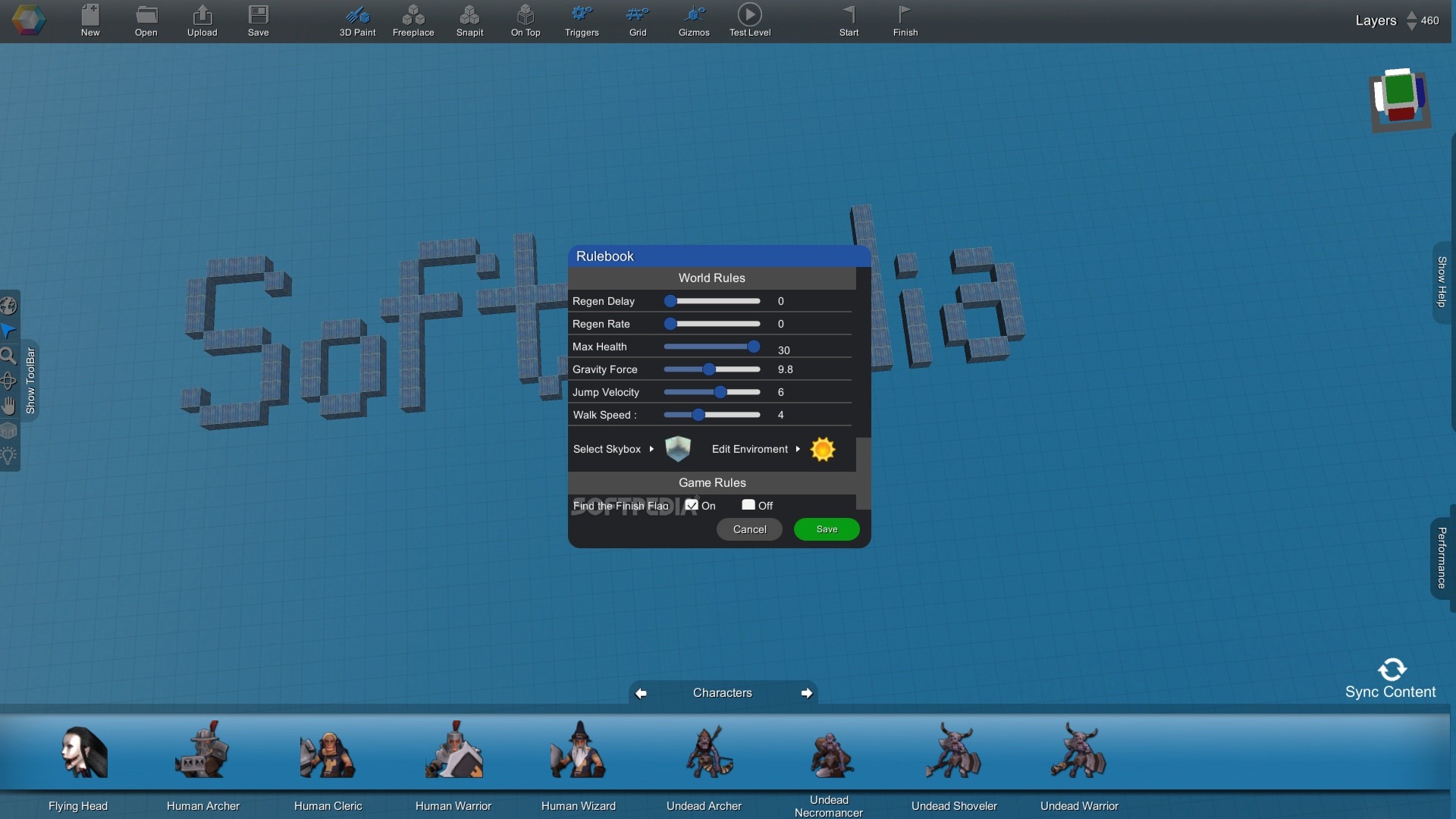Click the view orientation cube
Screen dimensions: 1456x819
coord(1400,100)
